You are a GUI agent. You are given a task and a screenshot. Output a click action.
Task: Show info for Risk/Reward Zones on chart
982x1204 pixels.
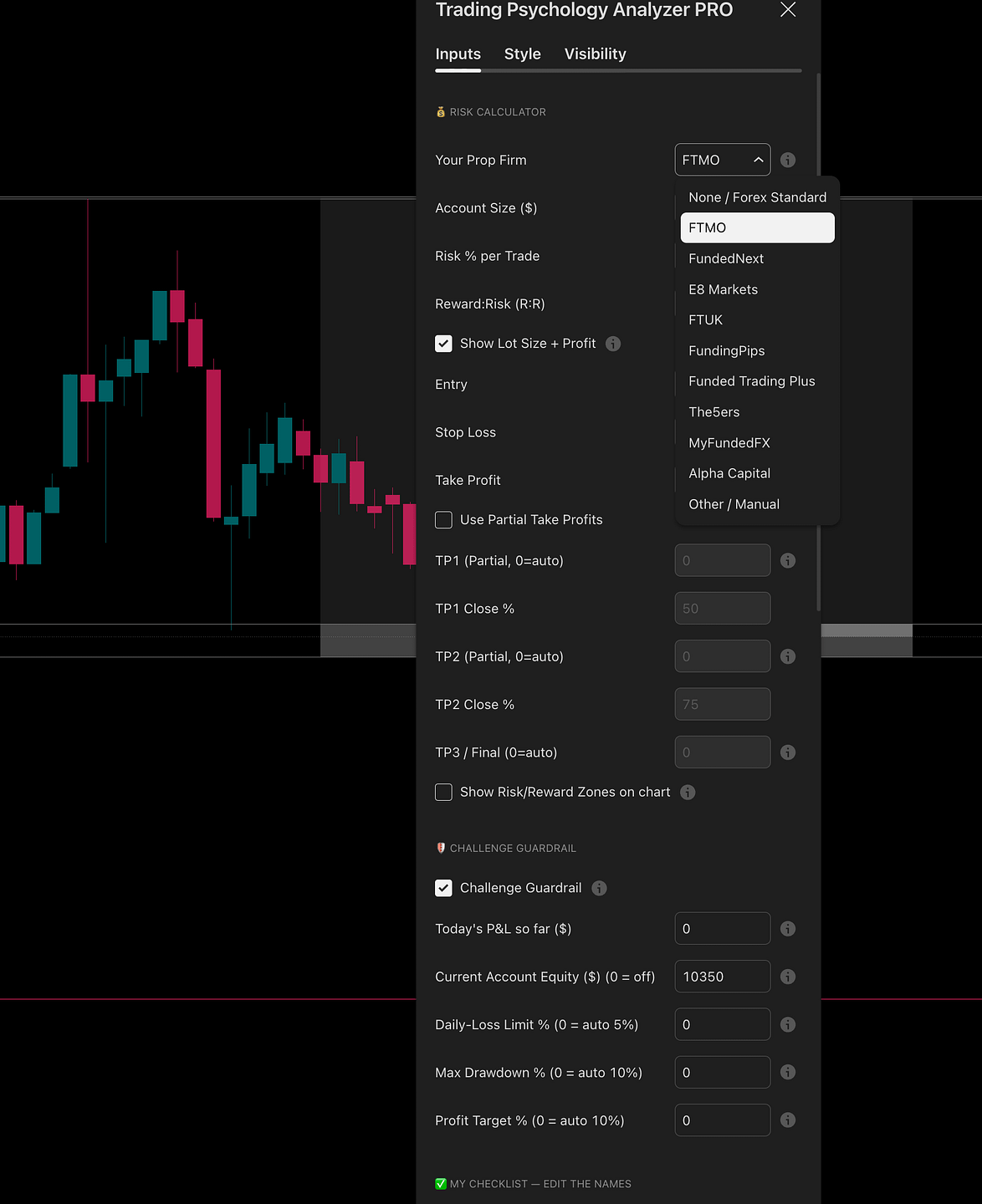point(688,792)
